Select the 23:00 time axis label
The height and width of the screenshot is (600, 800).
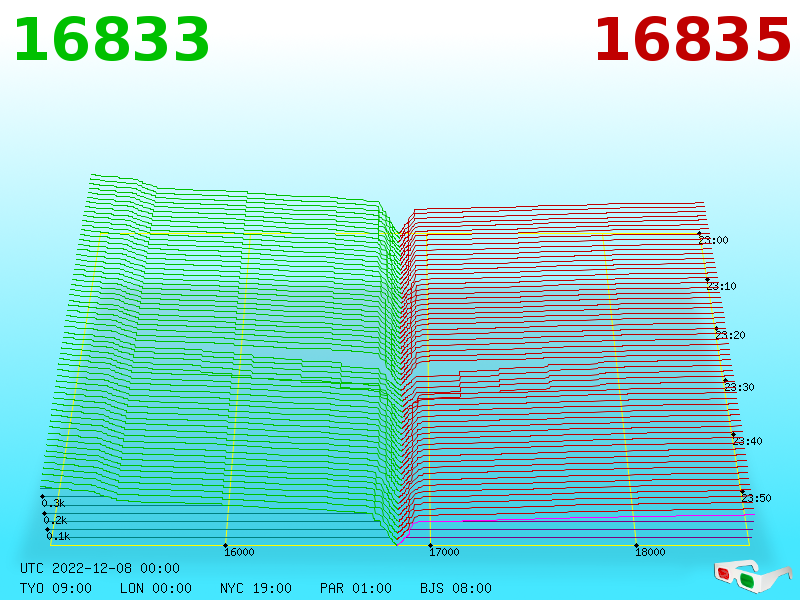(713, 240)
